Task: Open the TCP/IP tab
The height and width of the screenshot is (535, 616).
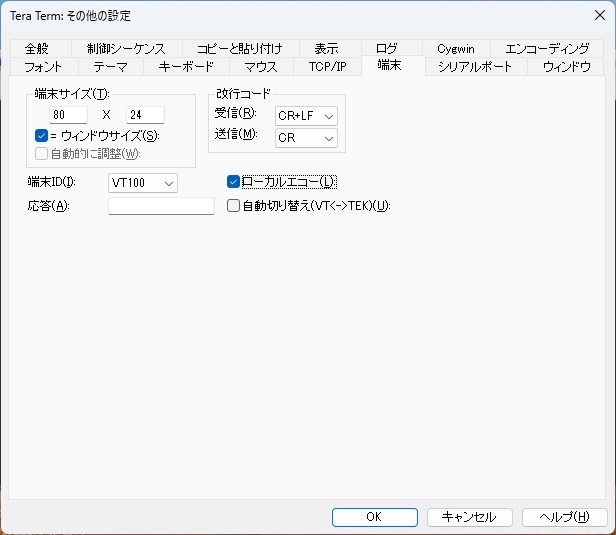Action: pyautogui.click(x=327, y=66)
